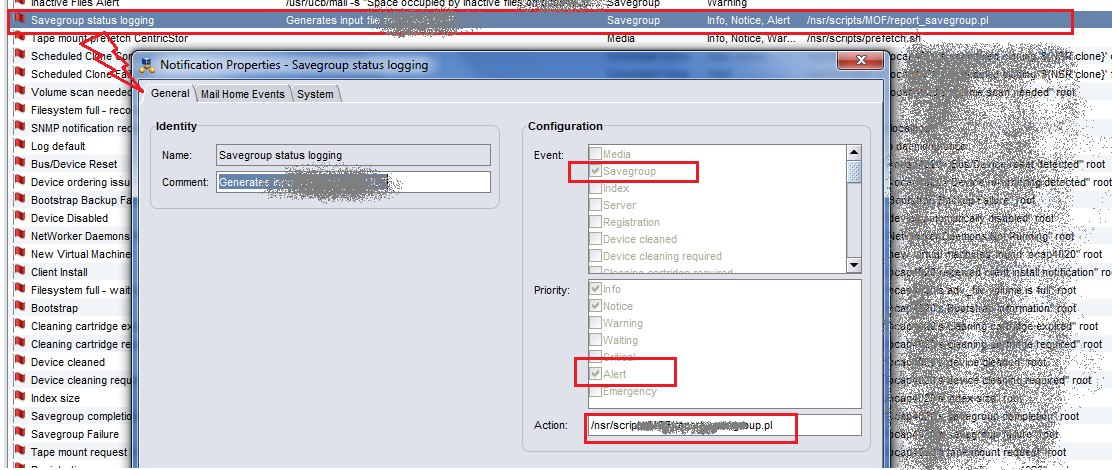Click the flag icon for Device cleaning required row
Screen dimensions: 1112x470
coord(20,380)
